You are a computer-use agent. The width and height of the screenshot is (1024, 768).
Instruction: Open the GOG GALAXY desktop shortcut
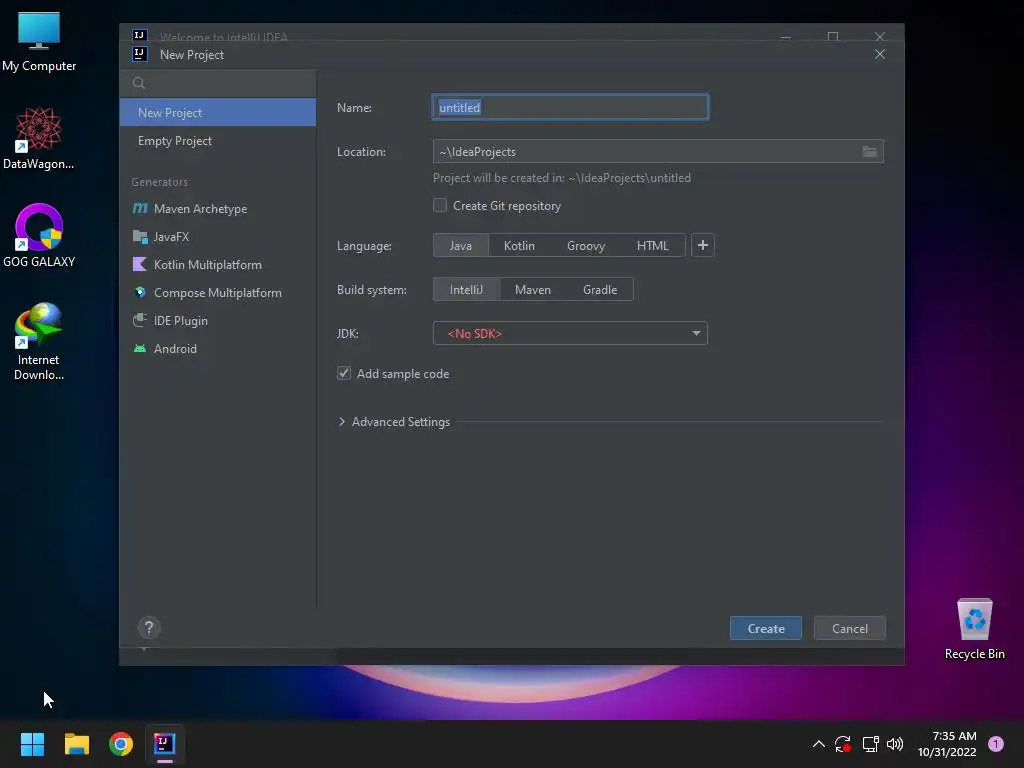39,236
